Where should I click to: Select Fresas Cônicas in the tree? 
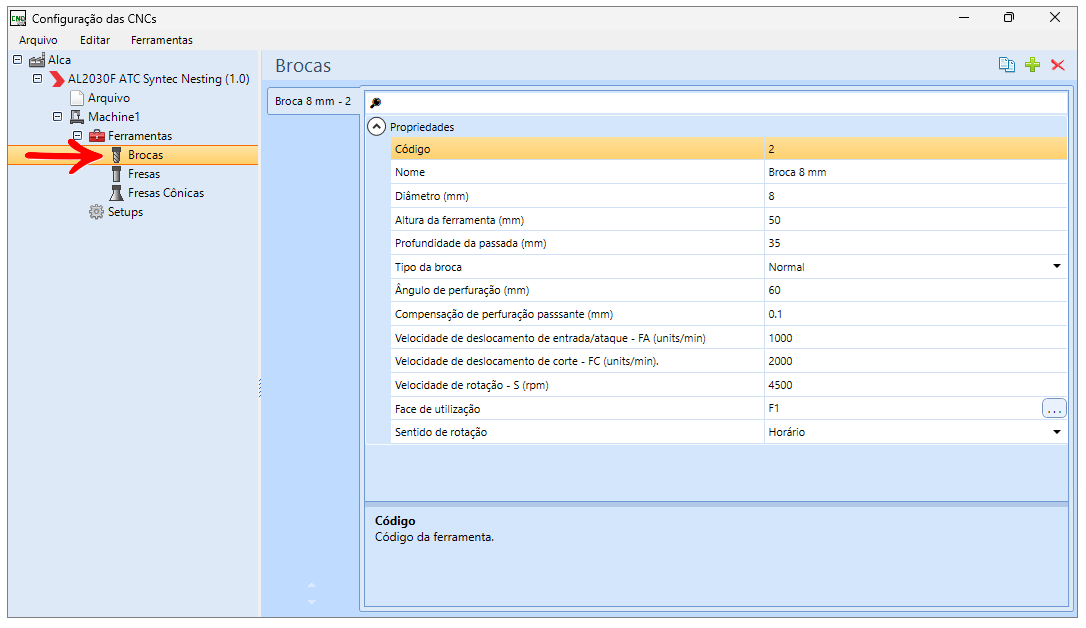click(166, 193)
